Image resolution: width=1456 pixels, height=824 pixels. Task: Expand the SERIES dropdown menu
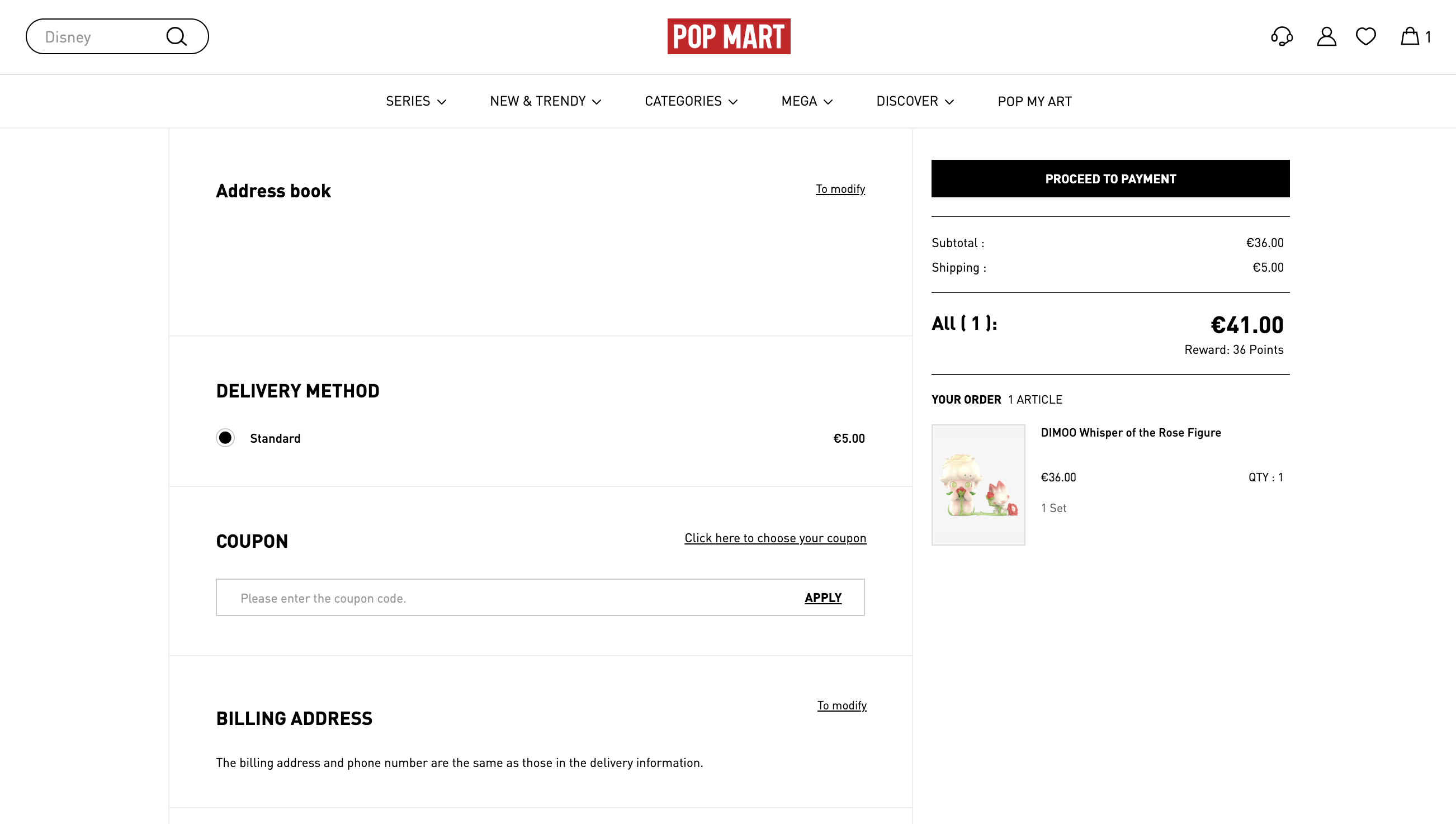tap(416, 101)
